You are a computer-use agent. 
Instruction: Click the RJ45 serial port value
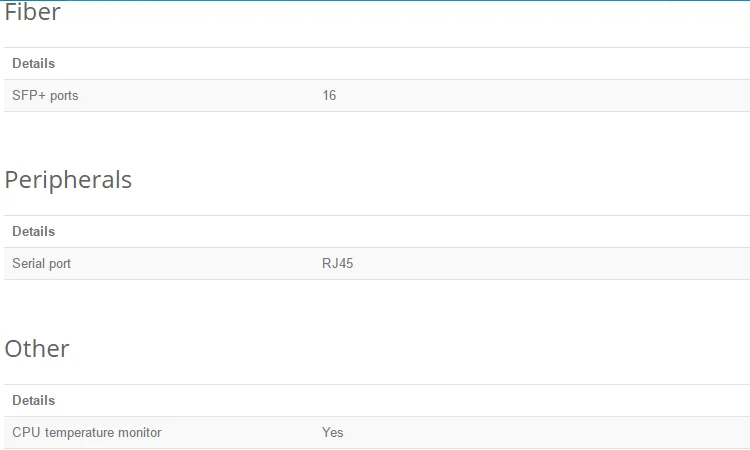(338, 263)
